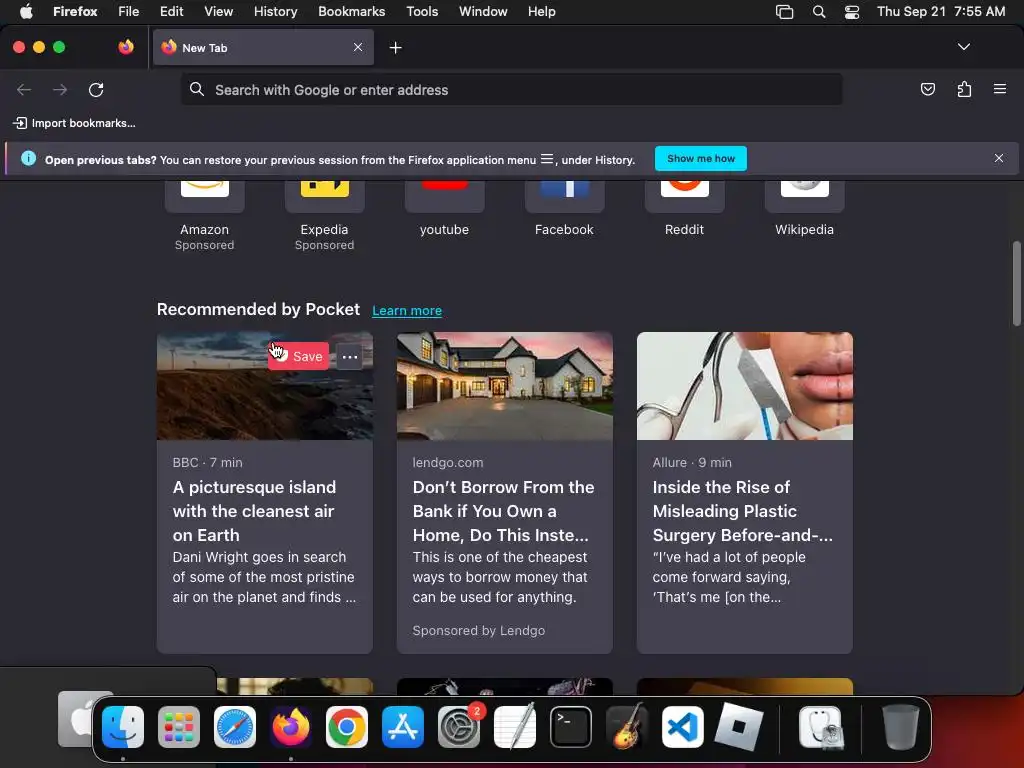Screen dimensions: 1024x768
Task: Click Sponsored by Lendgo text
Action: click(x=479, y=630)
